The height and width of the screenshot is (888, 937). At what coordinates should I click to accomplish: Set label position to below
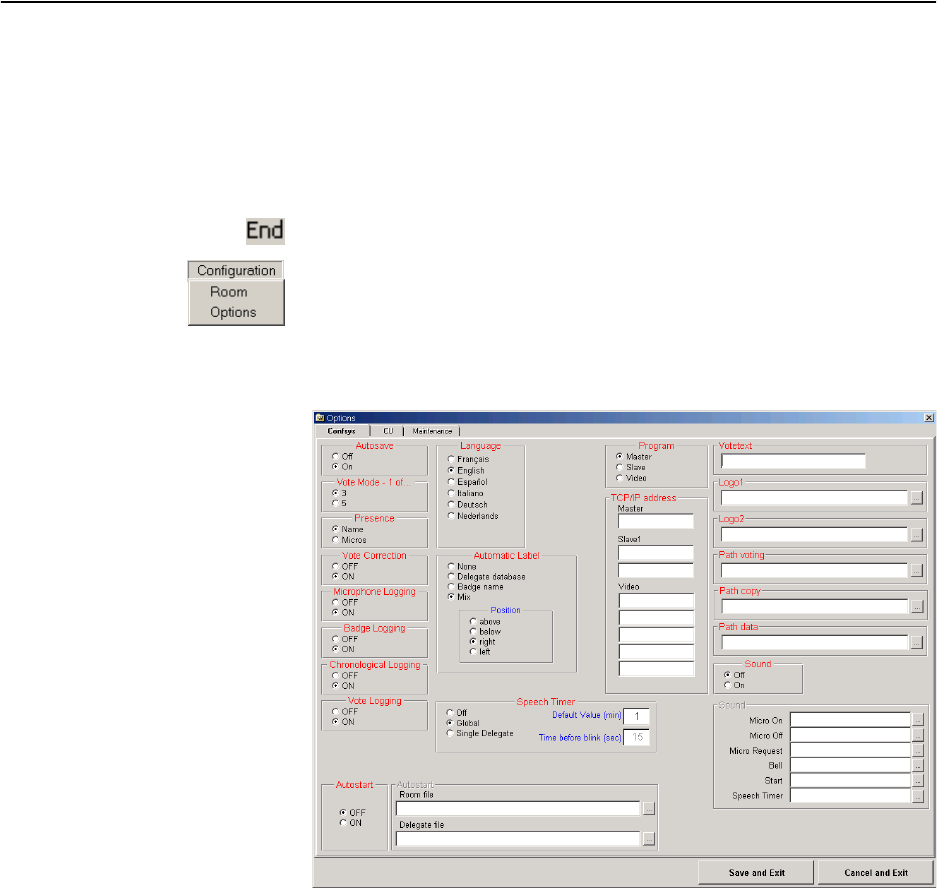[473, 632]
